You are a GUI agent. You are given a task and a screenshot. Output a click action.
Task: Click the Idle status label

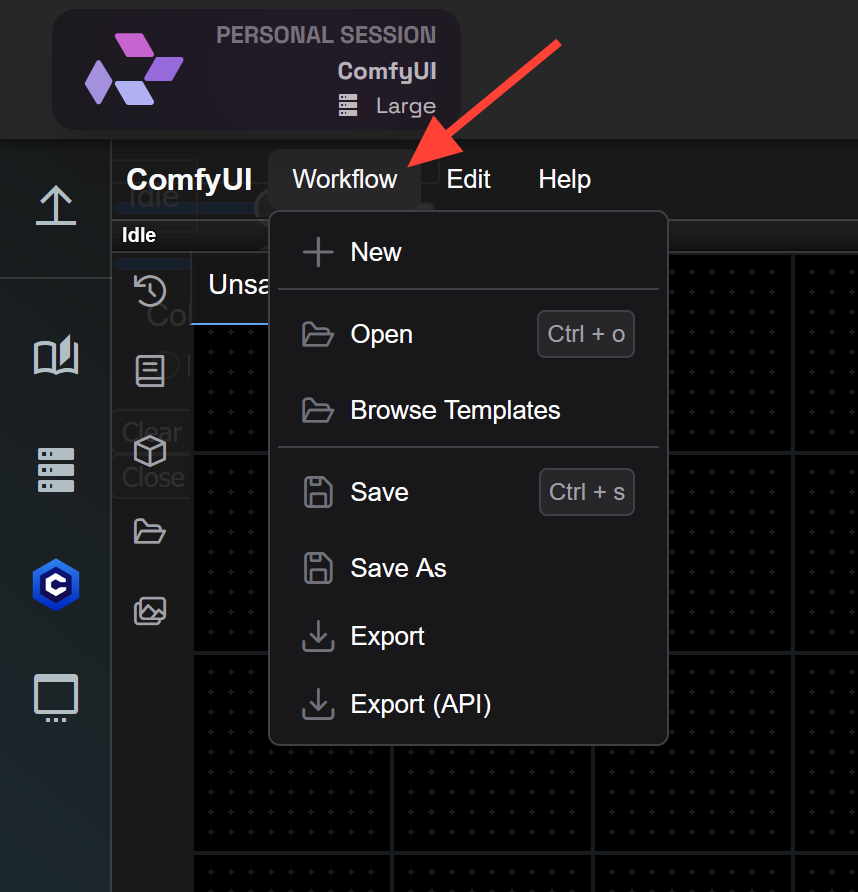pyautogui.click(x=139, y=235)
